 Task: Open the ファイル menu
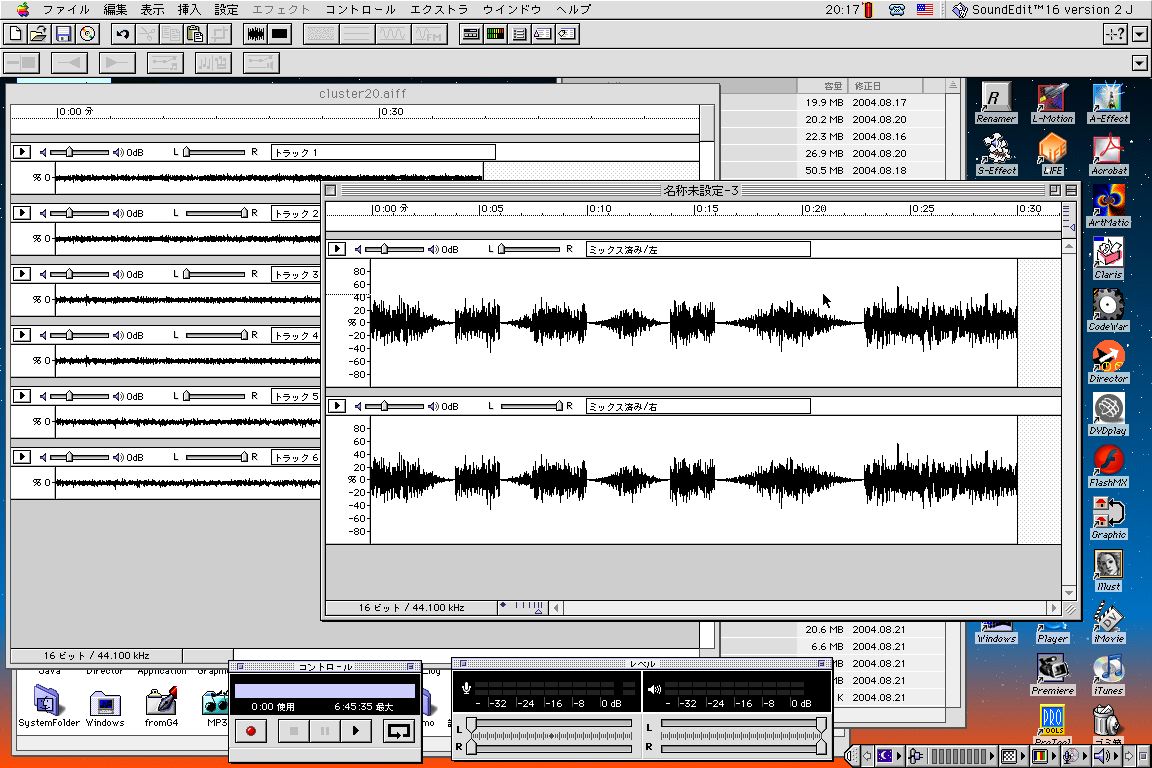click(x=66, y=9)
